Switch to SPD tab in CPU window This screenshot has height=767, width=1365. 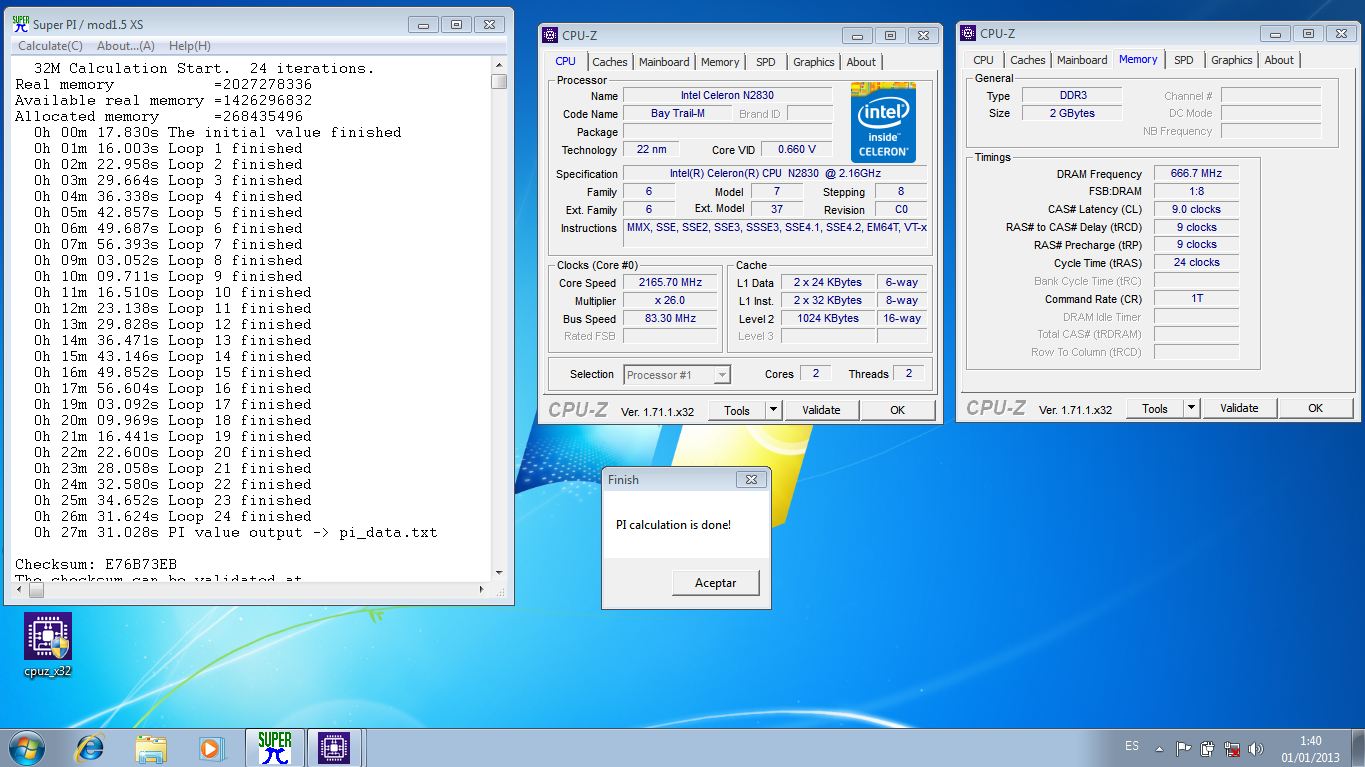(766, 62)
